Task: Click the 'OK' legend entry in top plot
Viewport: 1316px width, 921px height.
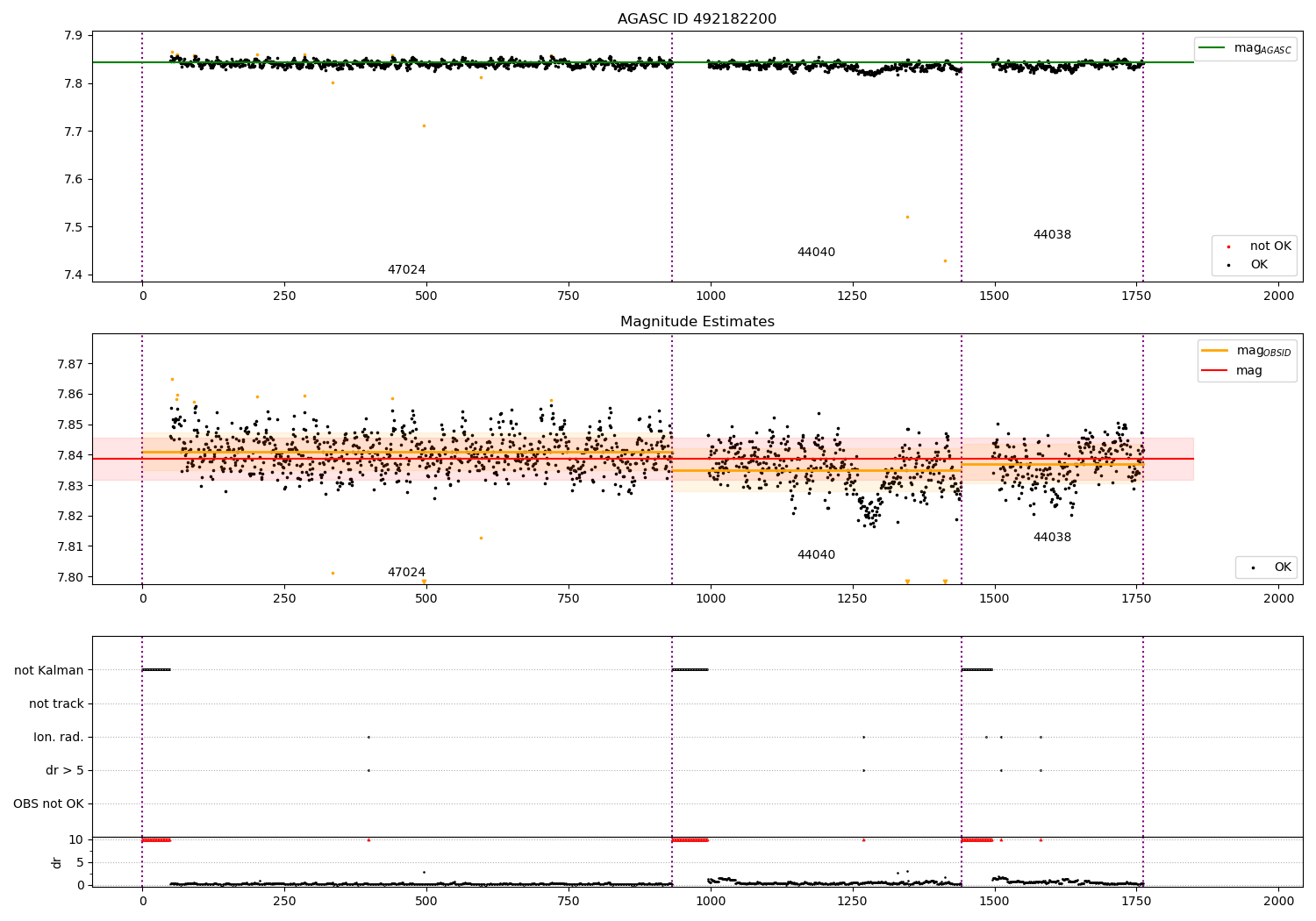Action: [x=1259, y=265]
